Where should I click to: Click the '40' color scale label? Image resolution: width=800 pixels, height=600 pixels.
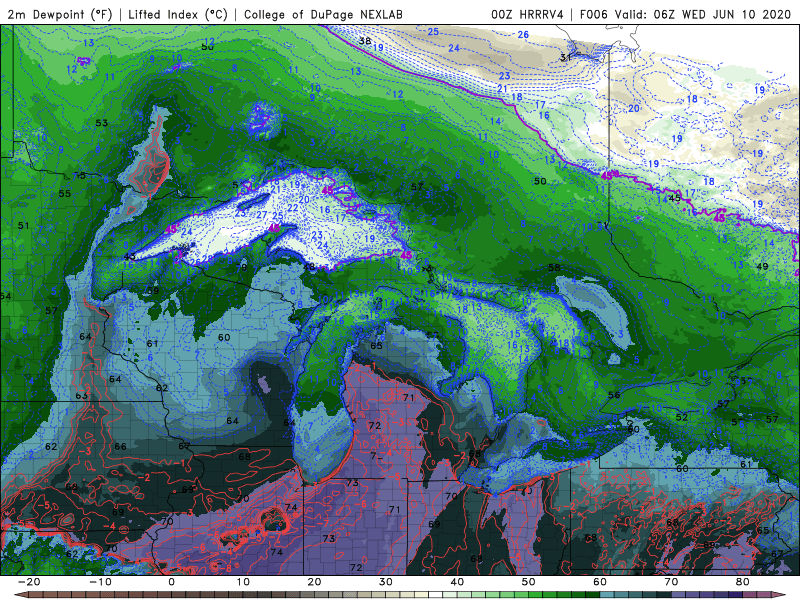click(457, 582)
